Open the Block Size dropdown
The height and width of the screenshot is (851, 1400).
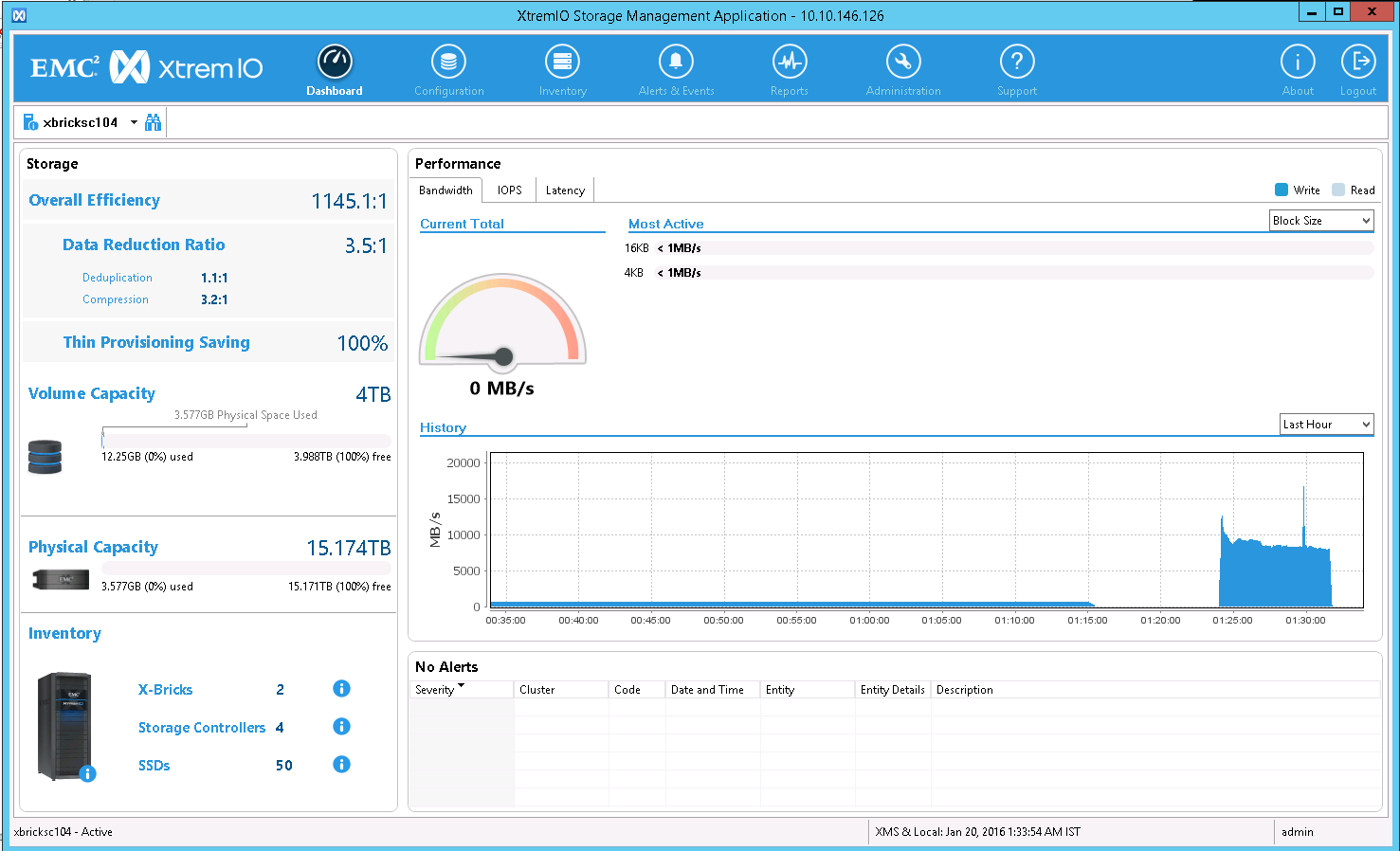1321,221
